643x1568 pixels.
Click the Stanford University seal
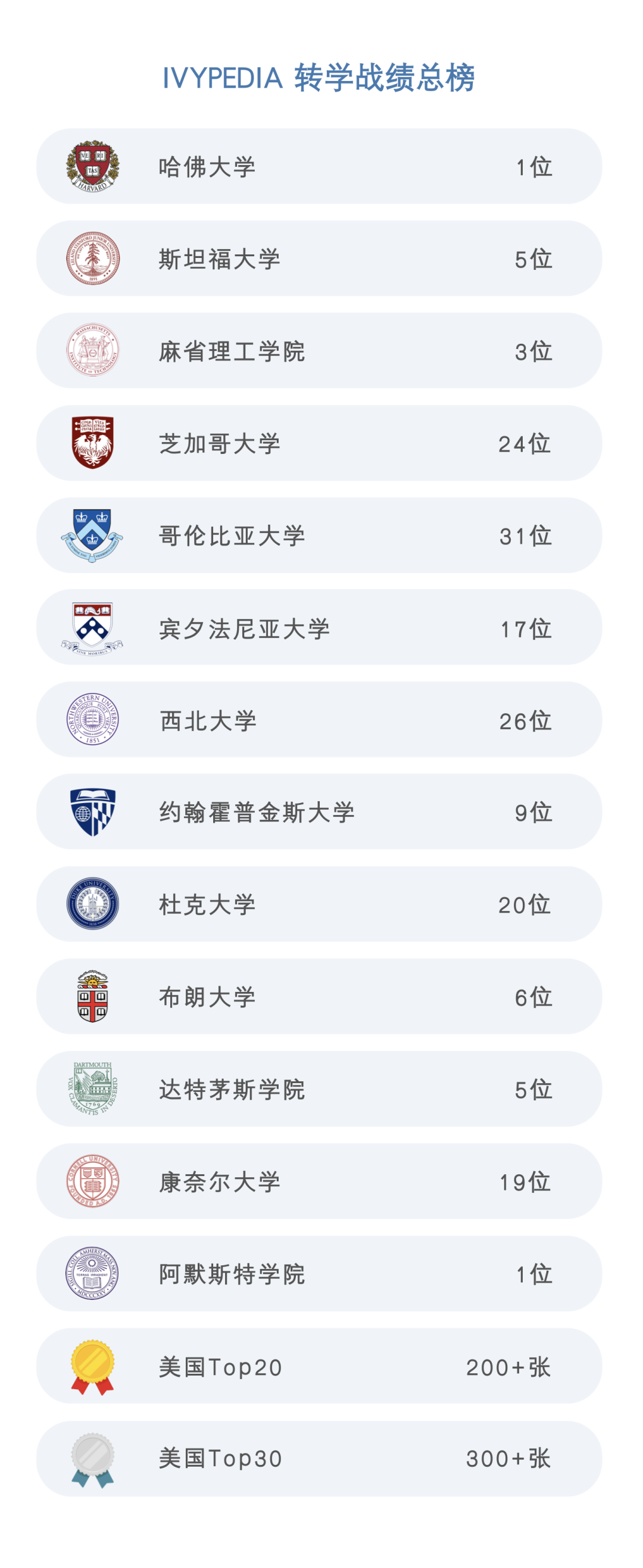click(x=92, y=258)
